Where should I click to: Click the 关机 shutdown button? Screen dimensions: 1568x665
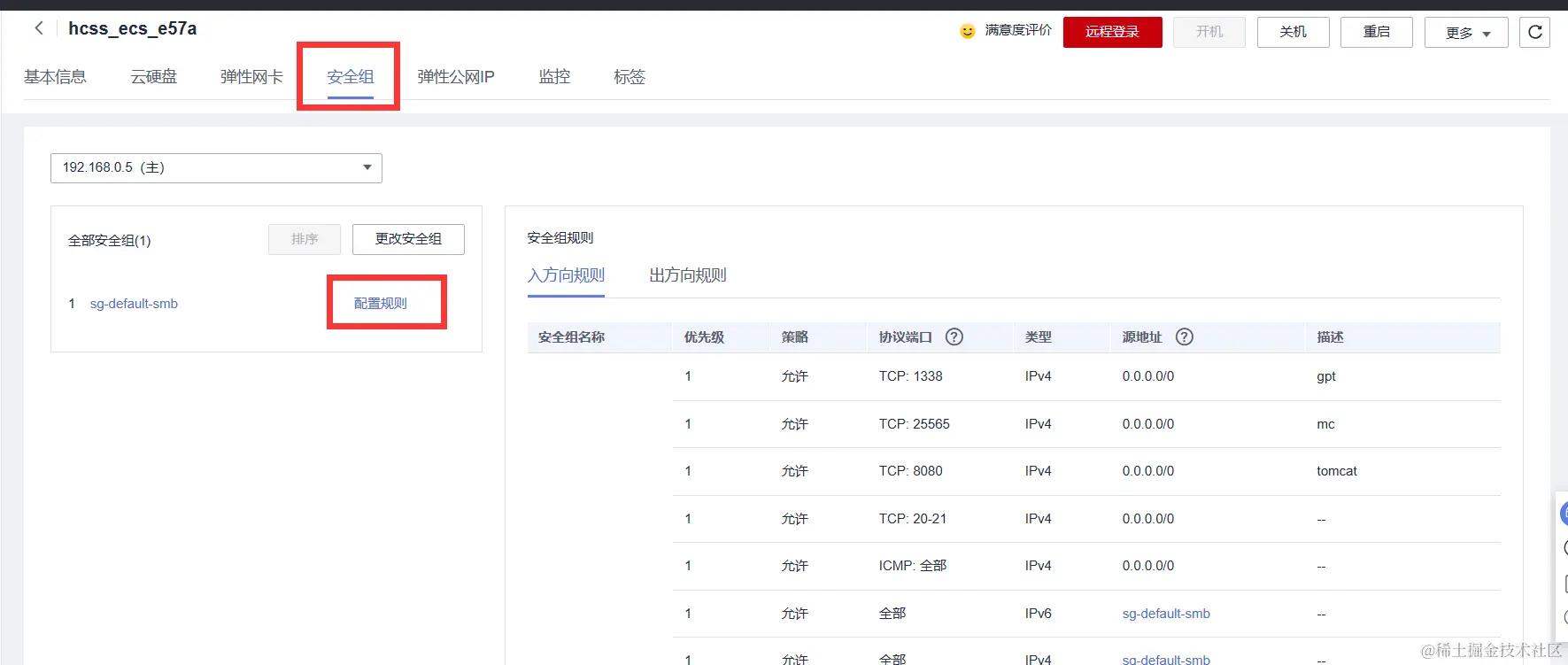point(1293,32)
